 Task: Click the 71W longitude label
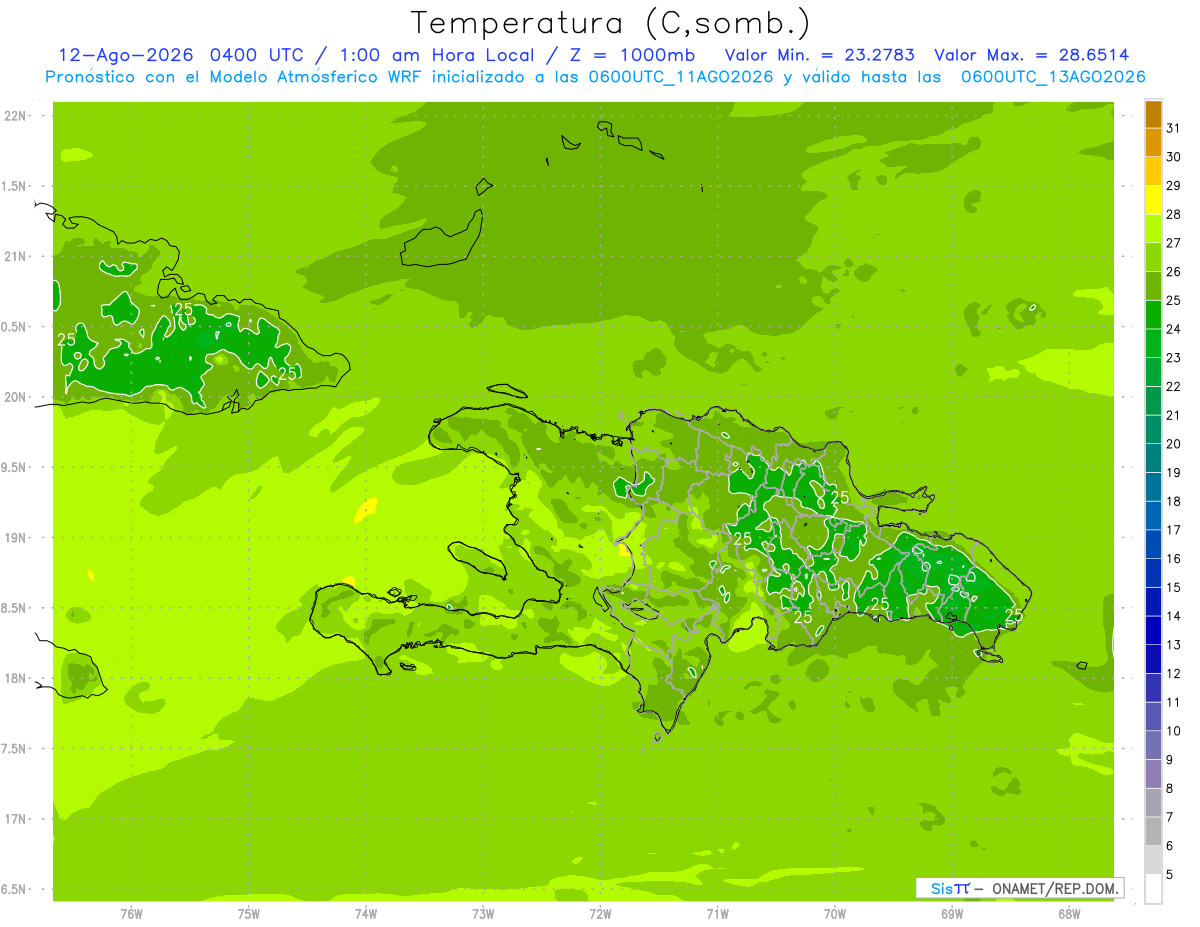click(x=717, y=914)
